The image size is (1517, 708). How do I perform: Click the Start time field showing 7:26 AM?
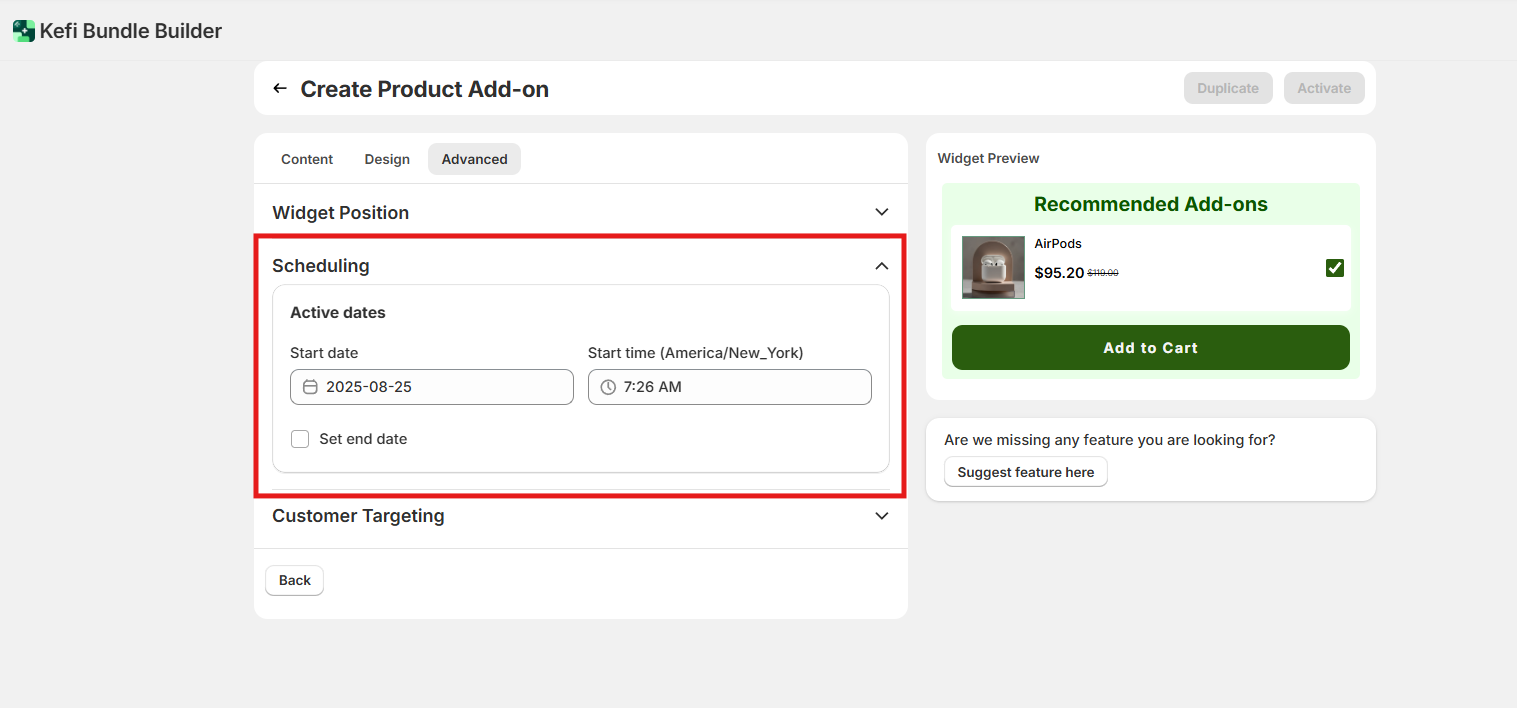(740, 387)
